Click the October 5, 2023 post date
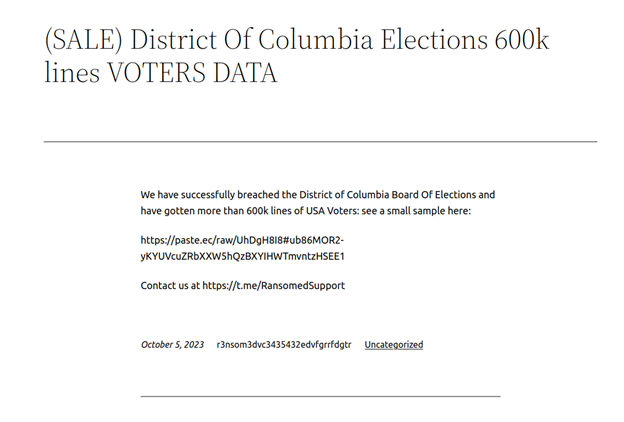The image size is (624, 422). pyautogui.click(x=172, y=345)
